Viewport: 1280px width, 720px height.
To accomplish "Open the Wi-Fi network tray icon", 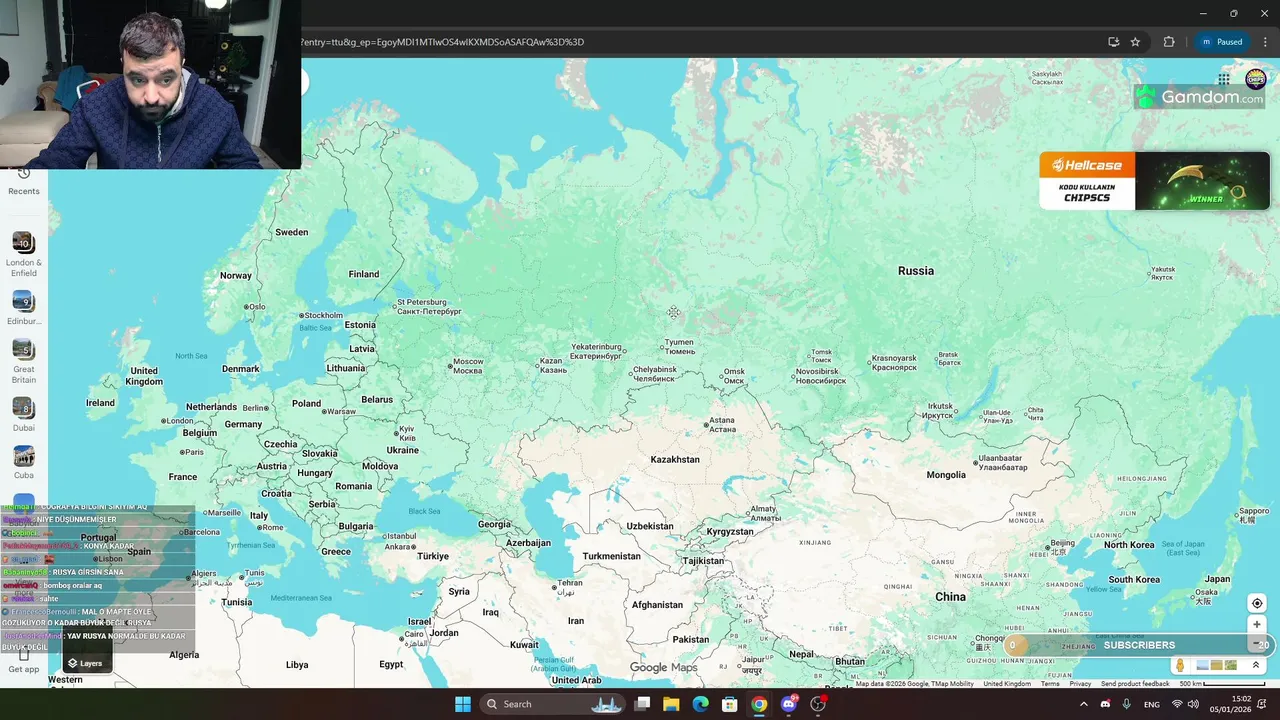I will [1177, 704].
